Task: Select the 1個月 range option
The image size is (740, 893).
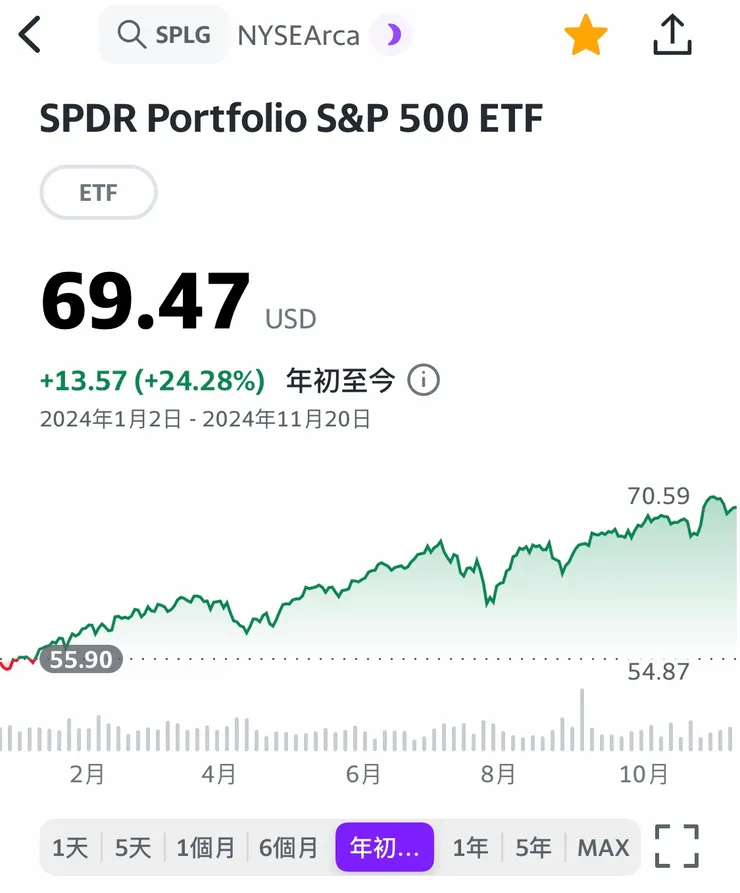Action: (206, 846)
